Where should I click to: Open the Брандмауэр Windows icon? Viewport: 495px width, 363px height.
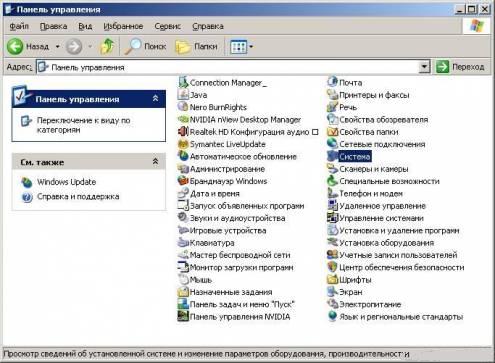[x=222, y=181]
